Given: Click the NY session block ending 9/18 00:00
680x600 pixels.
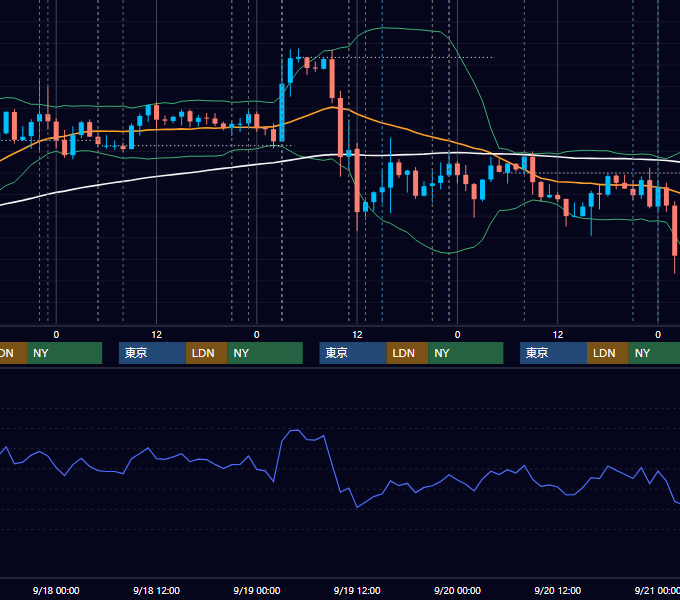Looking at the screenshot, I should tap(64, 353).
